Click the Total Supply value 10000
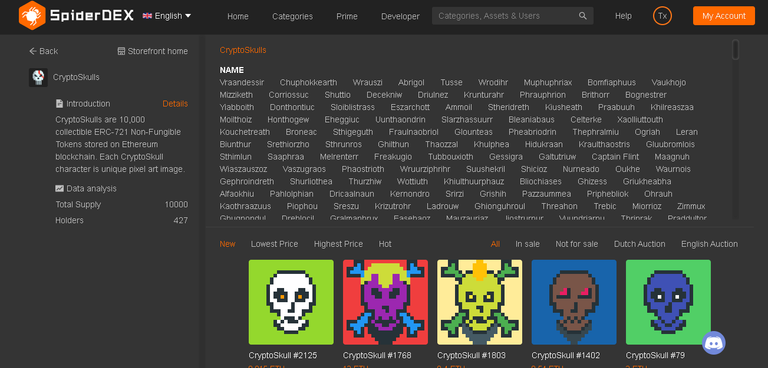The width and height of the screenshot is (768, 368). tap(176, 205)
